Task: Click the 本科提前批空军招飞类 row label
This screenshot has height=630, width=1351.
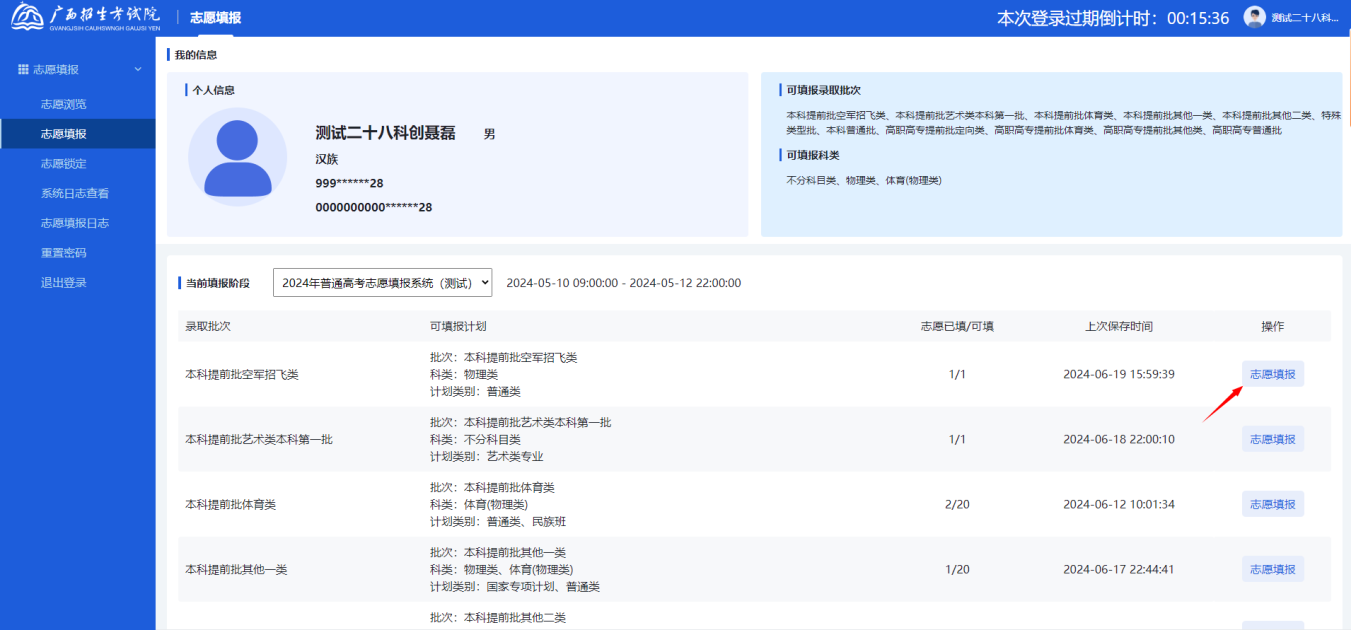Action: [x=242, y=374]
